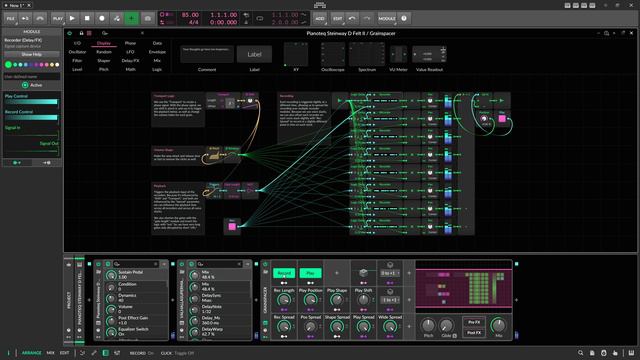Pick the Label module from the palette
The image size is (640, 360).
(254, 54)
